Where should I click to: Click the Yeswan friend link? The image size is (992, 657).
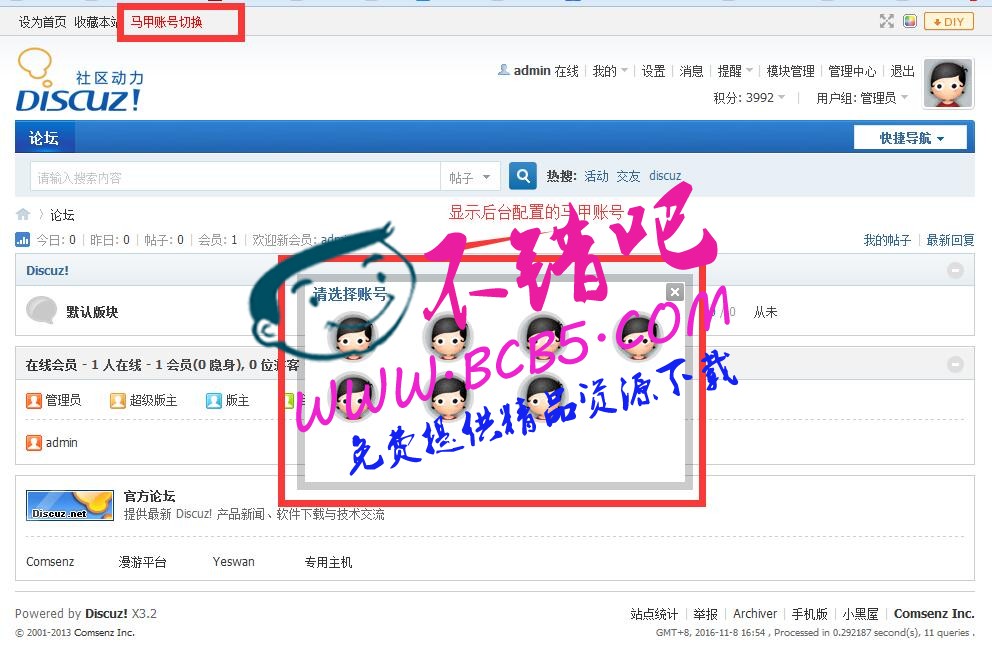click(x=233, y=561)
